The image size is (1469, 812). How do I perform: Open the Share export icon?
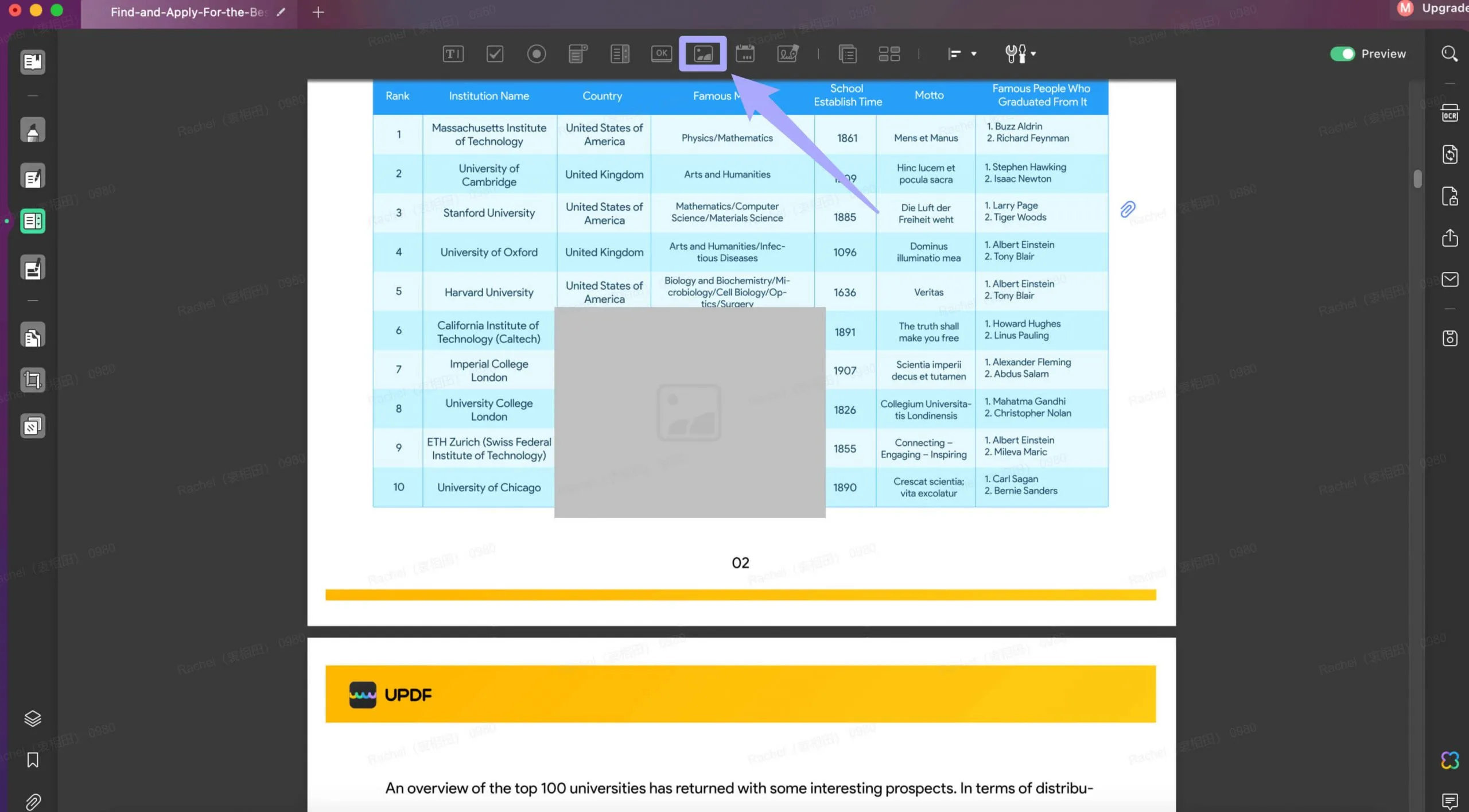(x=1450, y=238)
